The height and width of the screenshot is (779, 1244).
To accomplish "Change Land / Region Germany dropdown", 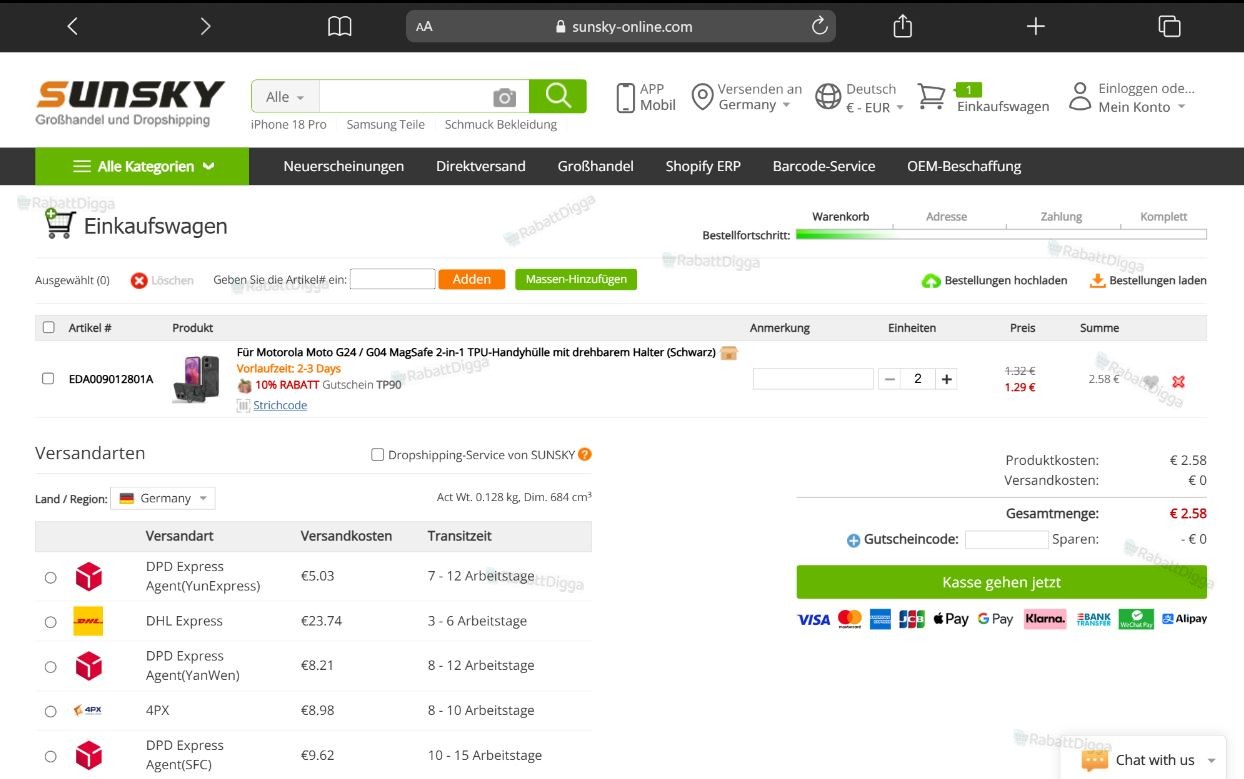I will tap(163, 498).
